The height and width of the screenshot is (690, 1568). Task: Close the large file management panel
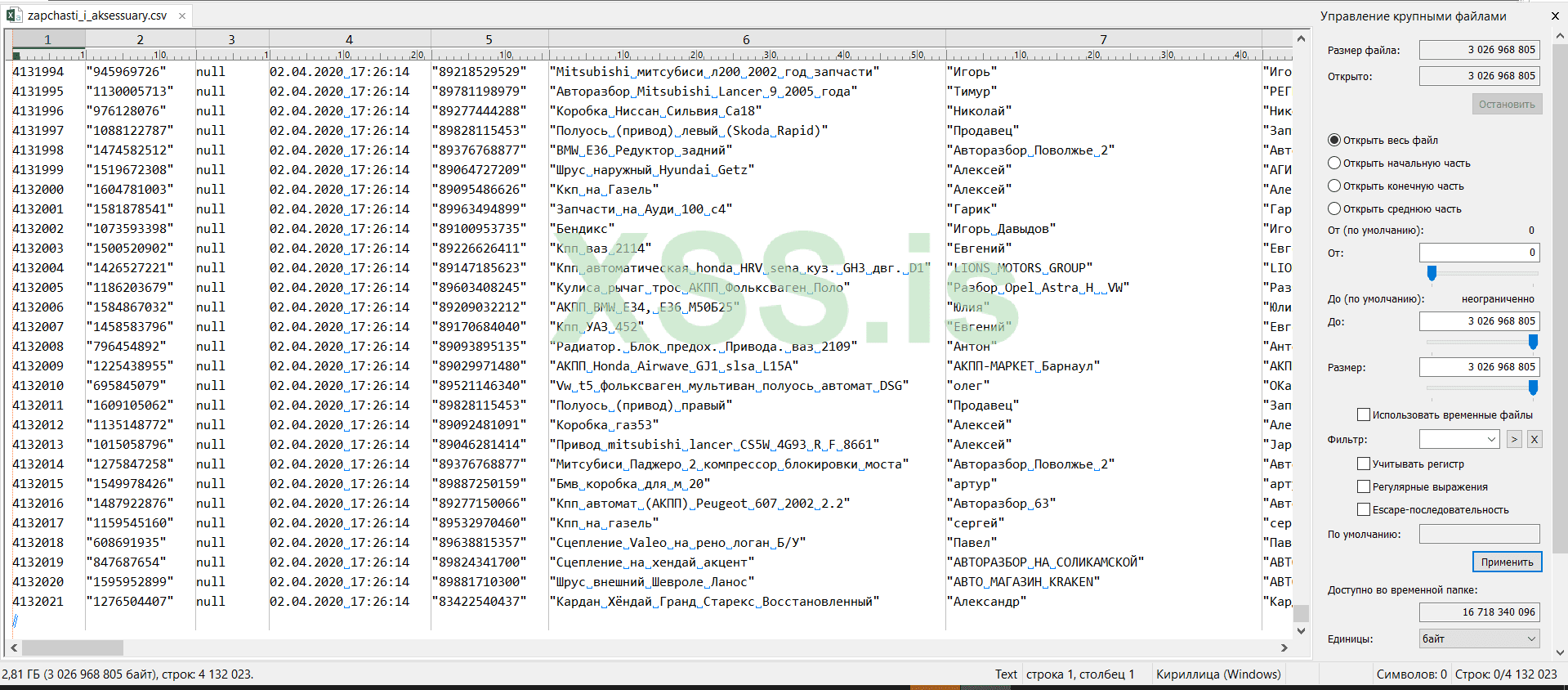1555,16
